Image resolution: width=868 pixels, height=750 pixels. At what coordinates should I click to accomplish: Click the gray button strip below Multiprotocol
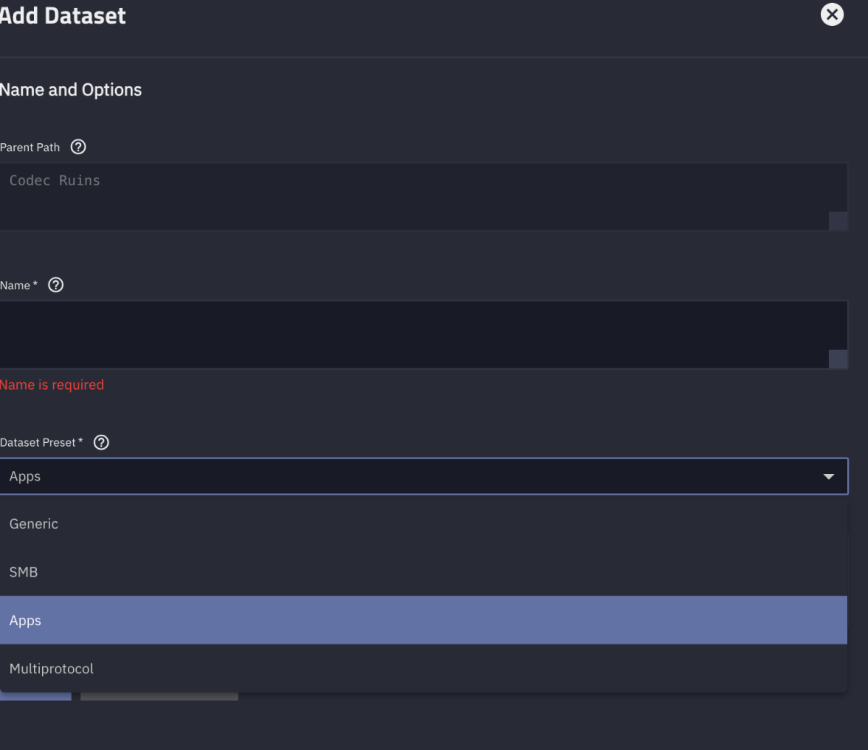click(x=159, y=696)
